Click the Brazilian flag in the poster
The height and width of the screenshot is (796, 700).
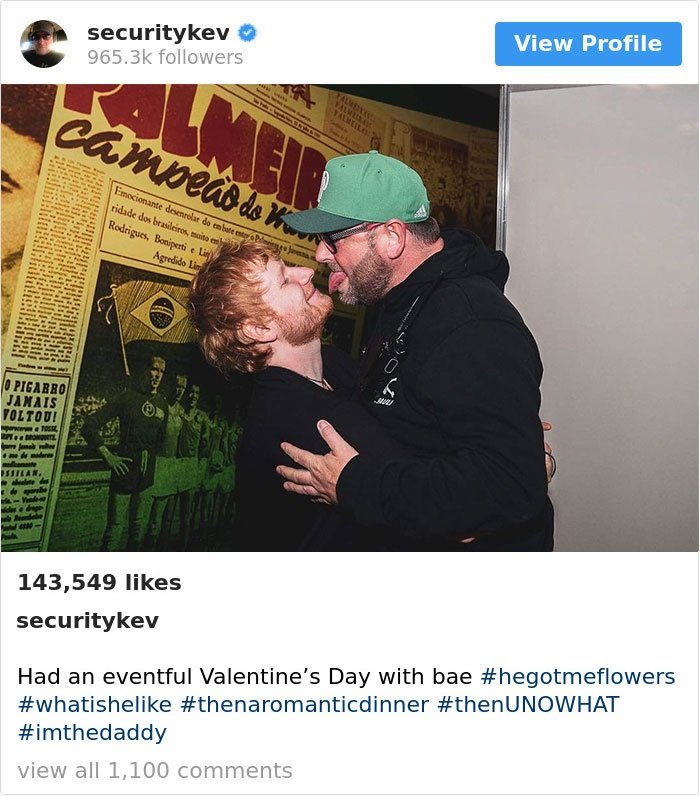[159, 311]
